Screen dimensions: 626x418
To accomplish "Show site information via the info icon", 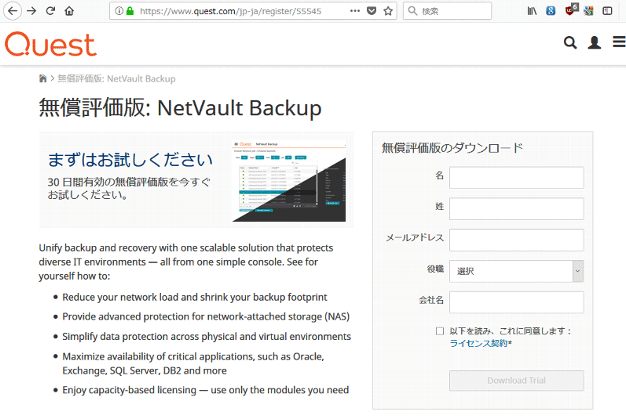I will point(119,11).
